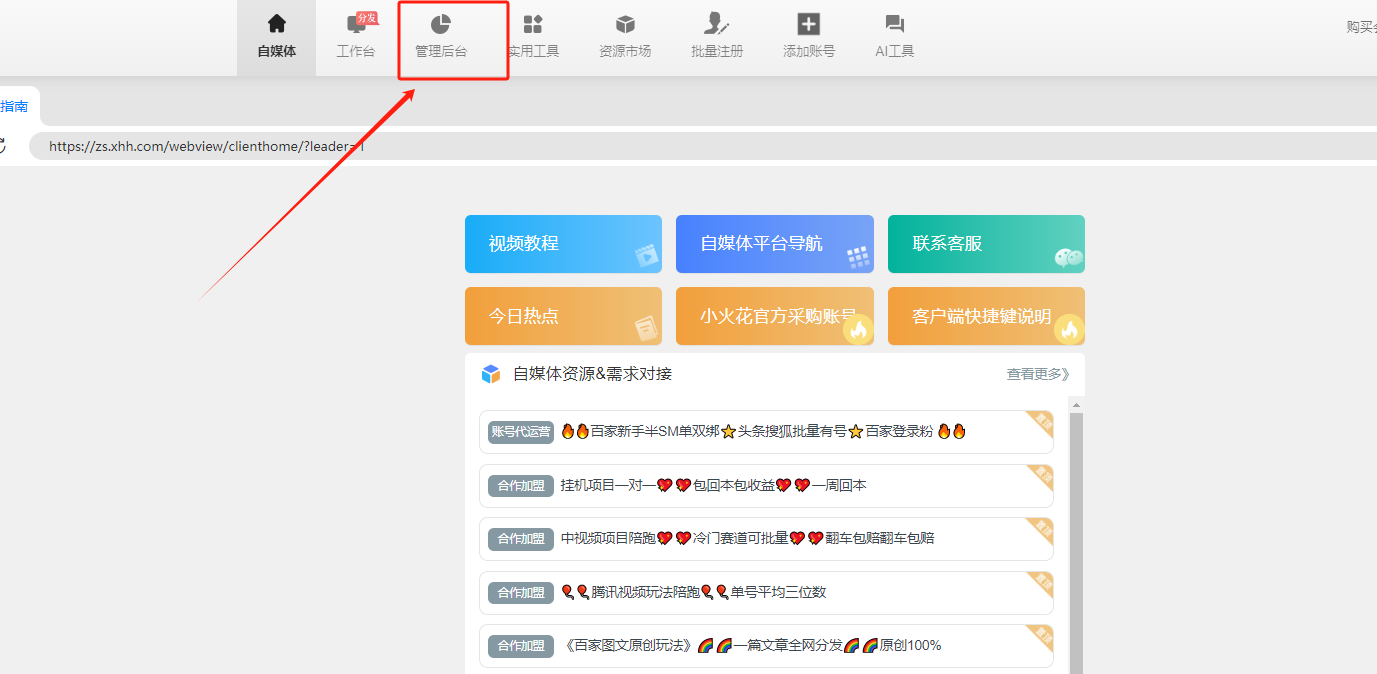Open the 腾讯视频玩法陪跑 listing

tap(766, 592)
